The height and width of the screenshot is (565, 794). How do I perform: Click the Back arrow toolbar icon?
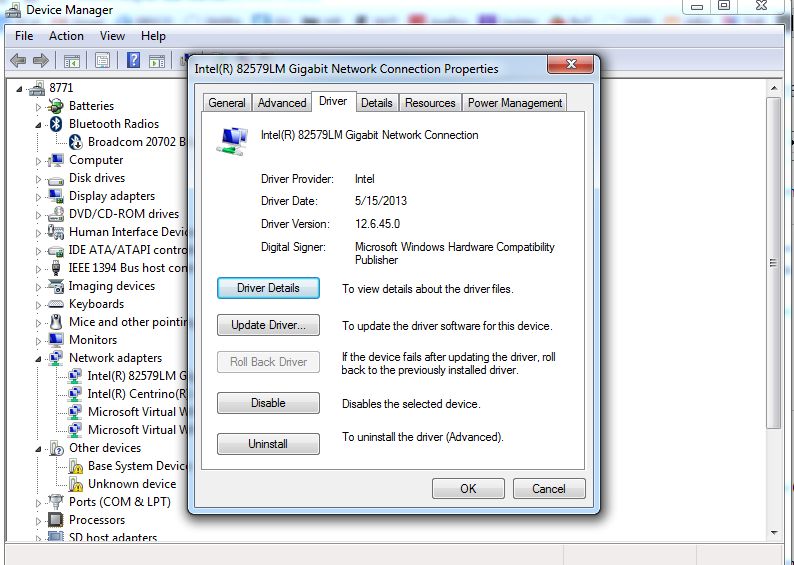click(18, 61)
